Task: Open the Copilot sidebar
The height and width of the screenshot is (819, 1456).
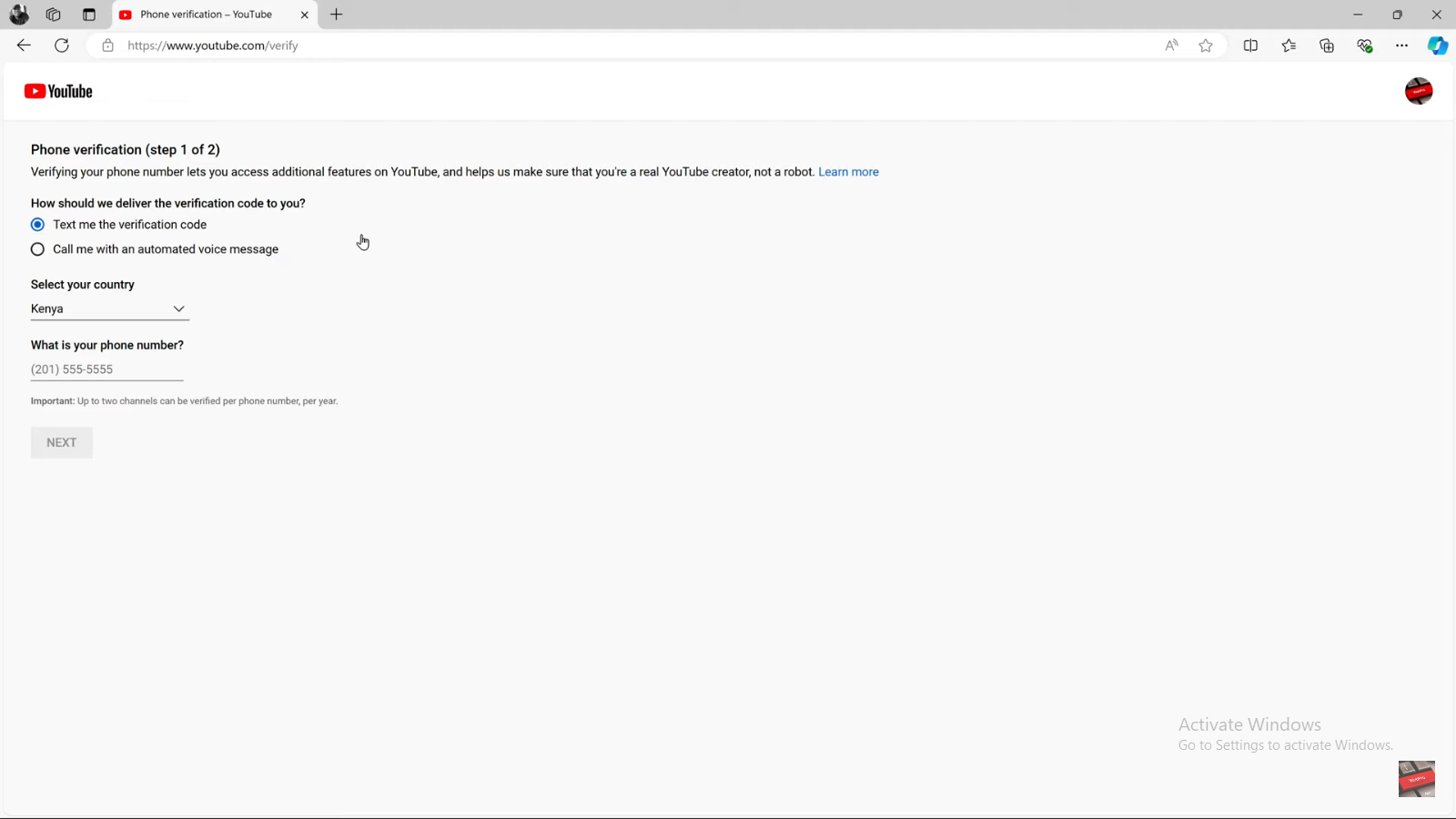Action: [x=1438, y=45]
